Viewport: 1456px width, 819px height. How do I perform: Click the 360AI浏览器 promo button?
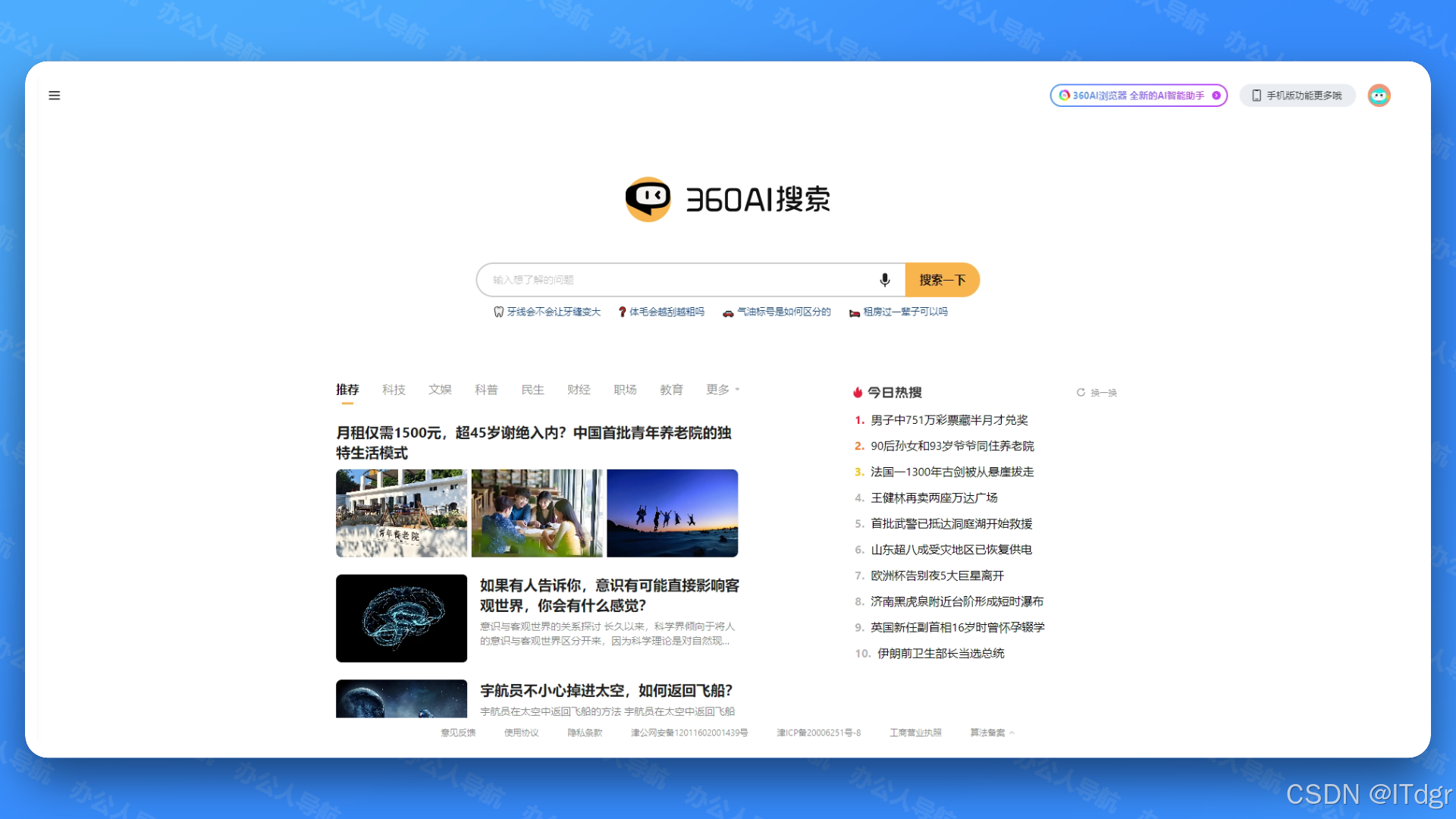pyautogui.click(x=1138, y=96)
